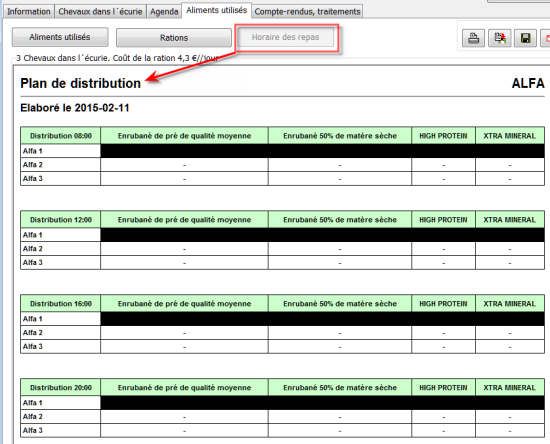Click the Aliments utilisés button

(x=60, y=37)
